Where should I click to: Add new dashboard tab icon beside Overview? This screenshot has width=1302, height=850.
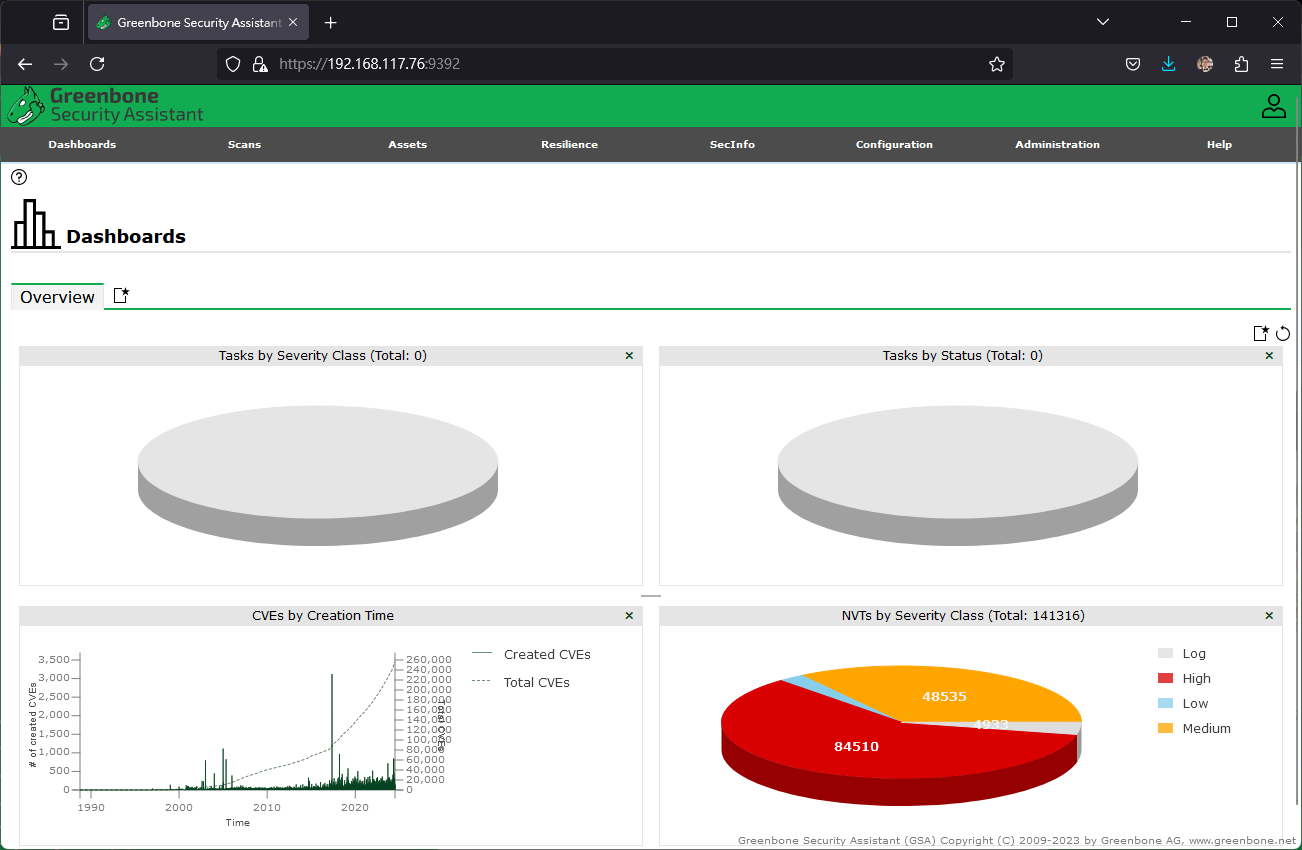point(121,296)
